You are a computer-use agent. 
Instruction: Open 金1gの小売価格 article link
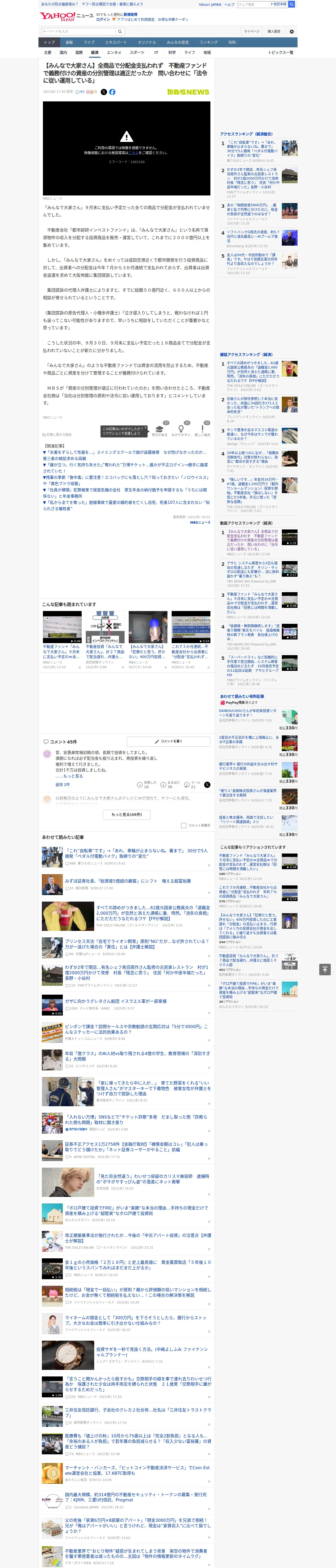138,1265
